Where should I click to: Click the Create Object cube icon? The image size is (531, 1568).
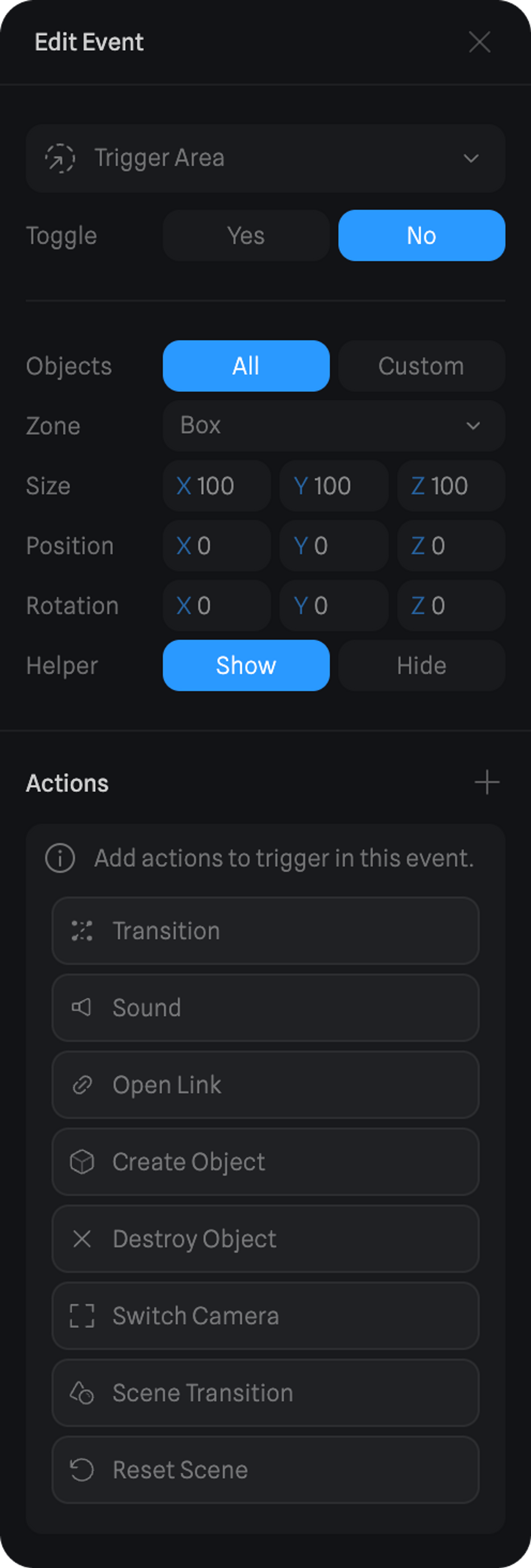click(x=82, y=1161)
